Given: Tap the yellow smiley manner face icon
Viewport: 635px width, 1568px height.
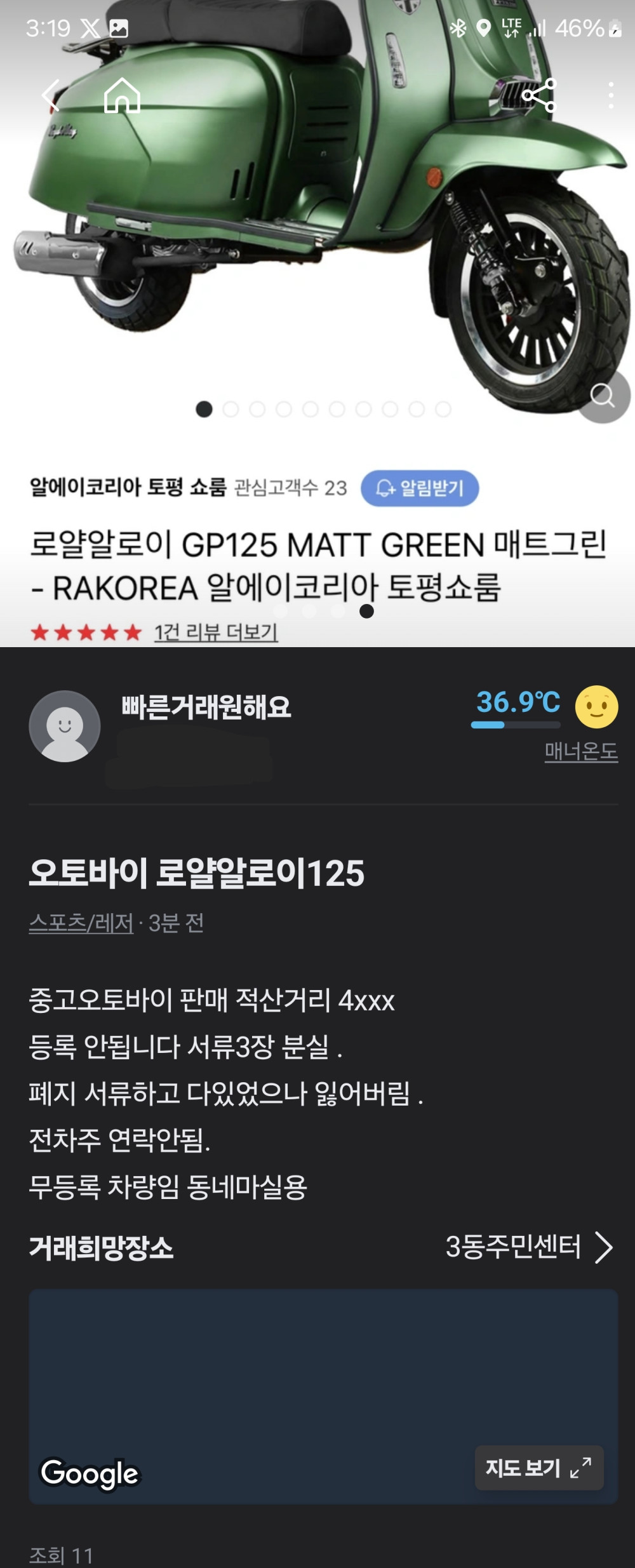Looking at the screenshot, I should [596, 706].
